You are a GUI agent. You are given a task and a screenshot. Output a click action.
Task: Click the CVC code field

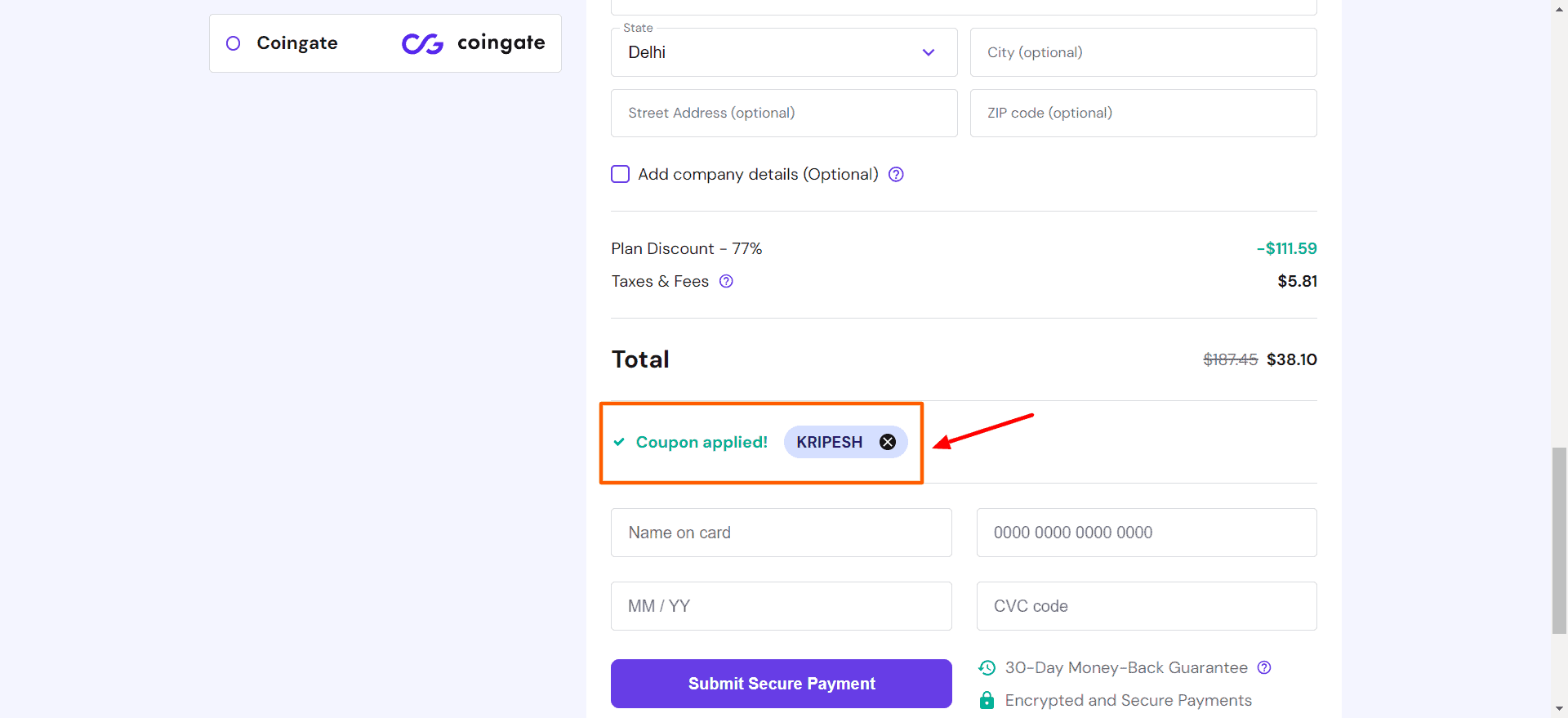[1146, 606]
